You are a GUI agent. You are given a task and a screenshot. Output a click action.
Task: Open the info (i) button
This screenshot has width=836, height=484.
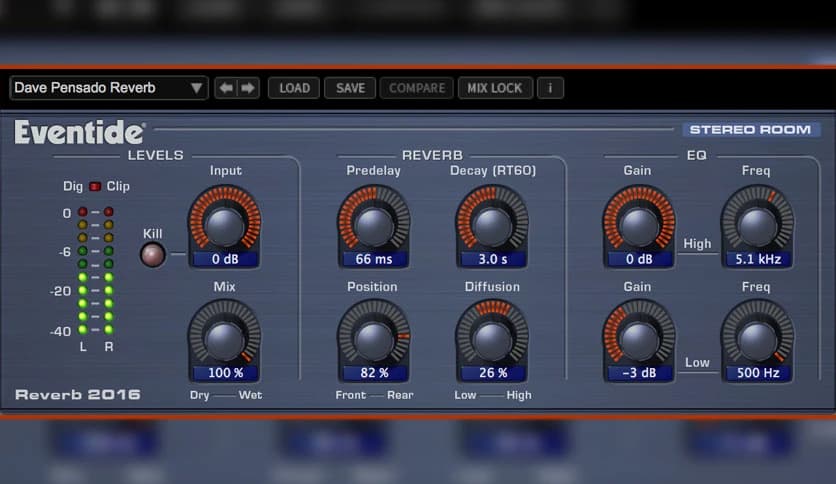[550, 88]
